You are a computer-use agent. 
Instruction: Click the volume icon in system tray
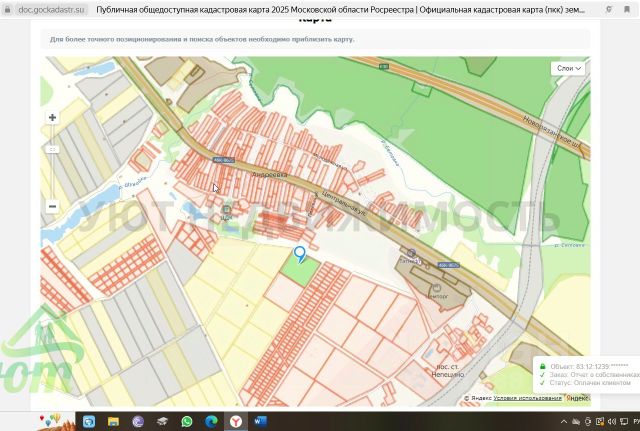tap(611, 422)
